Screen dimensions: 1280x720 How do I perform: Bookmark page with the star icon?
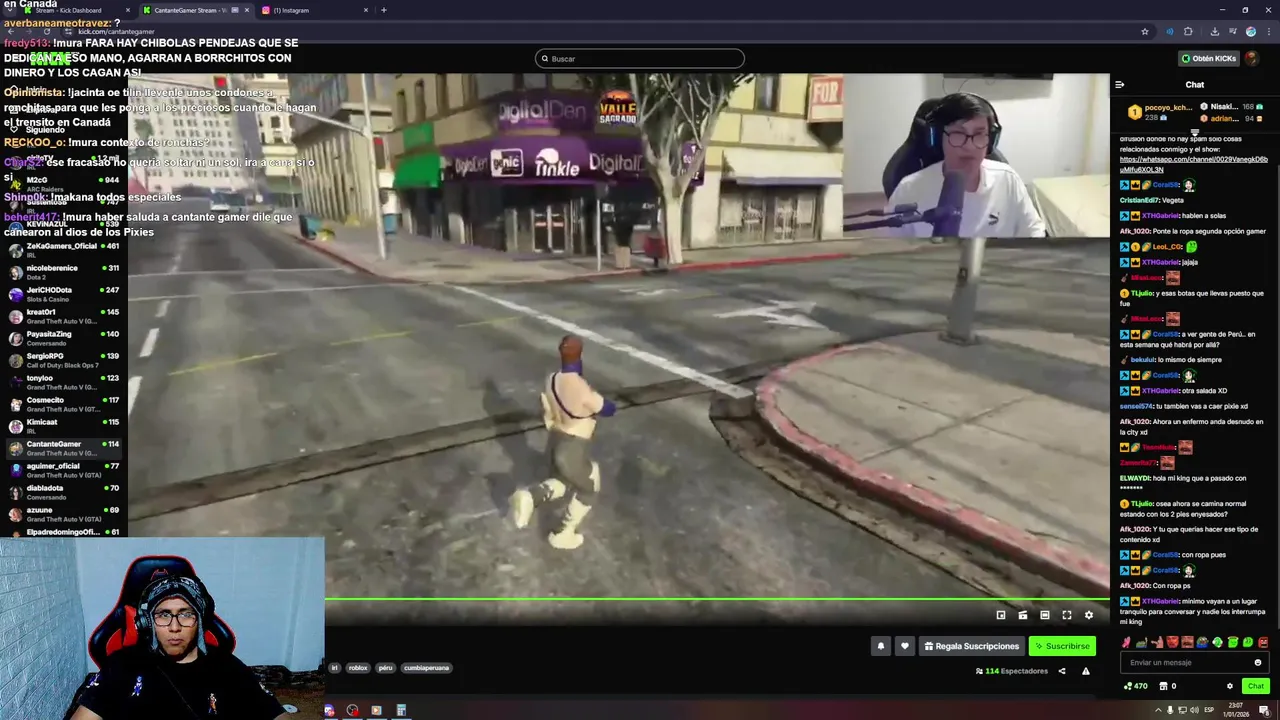[1145, 31]
